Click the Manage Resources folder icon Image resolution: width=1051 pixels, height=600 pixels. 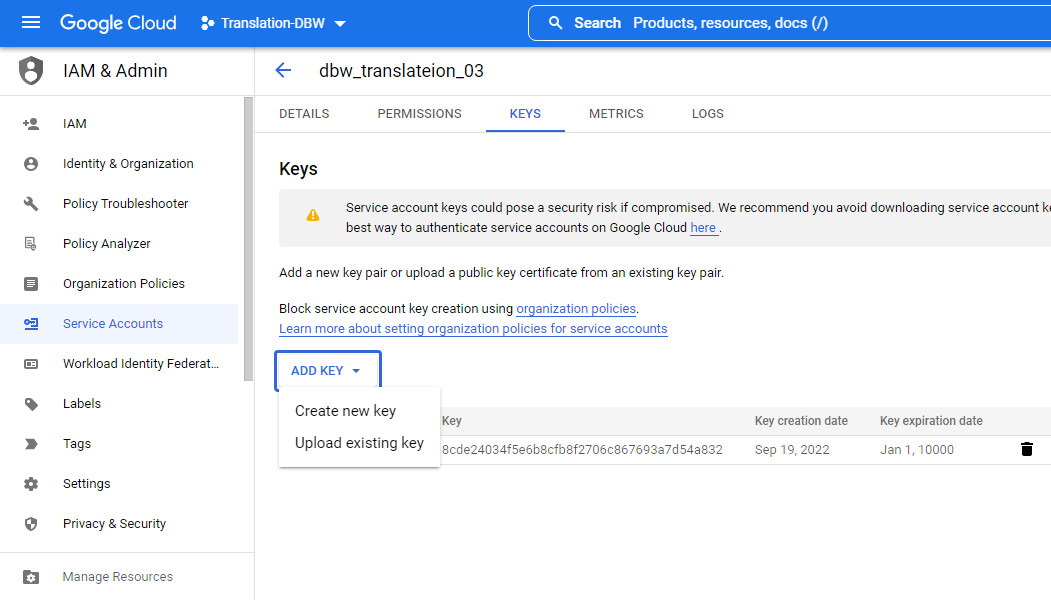[x=31, y=577]
